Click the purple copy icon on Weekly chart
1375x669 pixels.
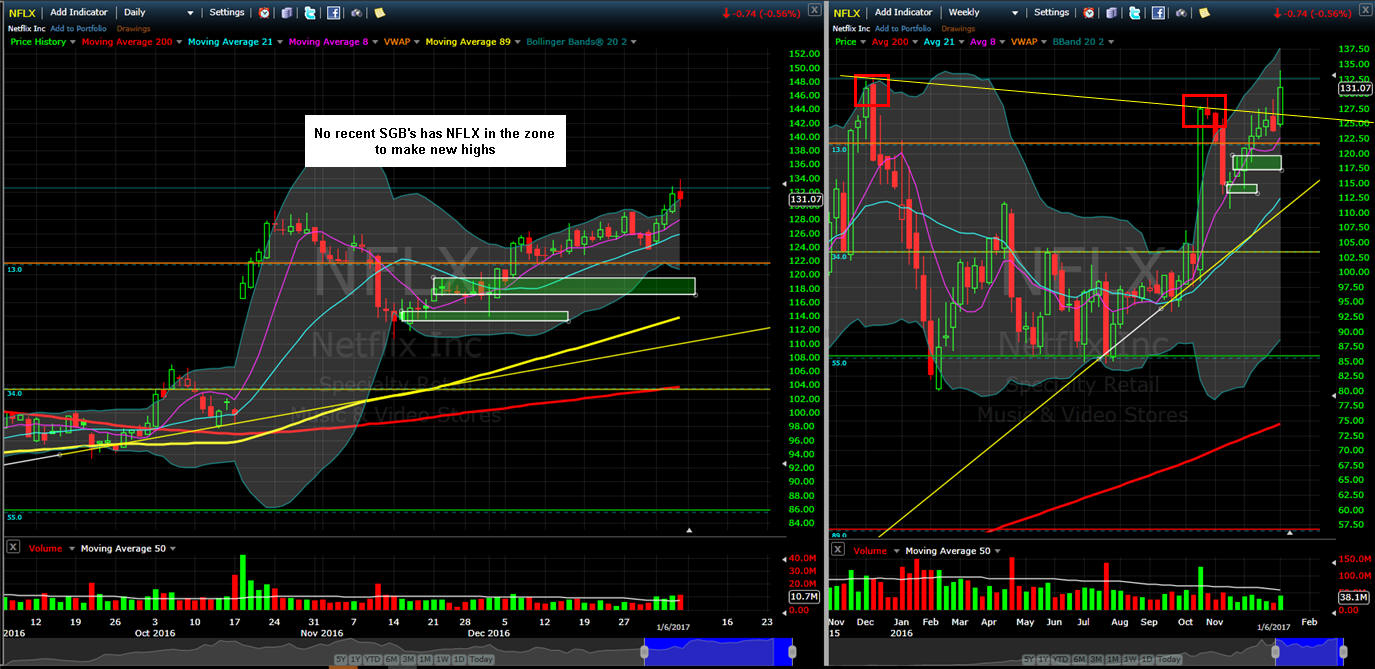tap(1111, 13)
